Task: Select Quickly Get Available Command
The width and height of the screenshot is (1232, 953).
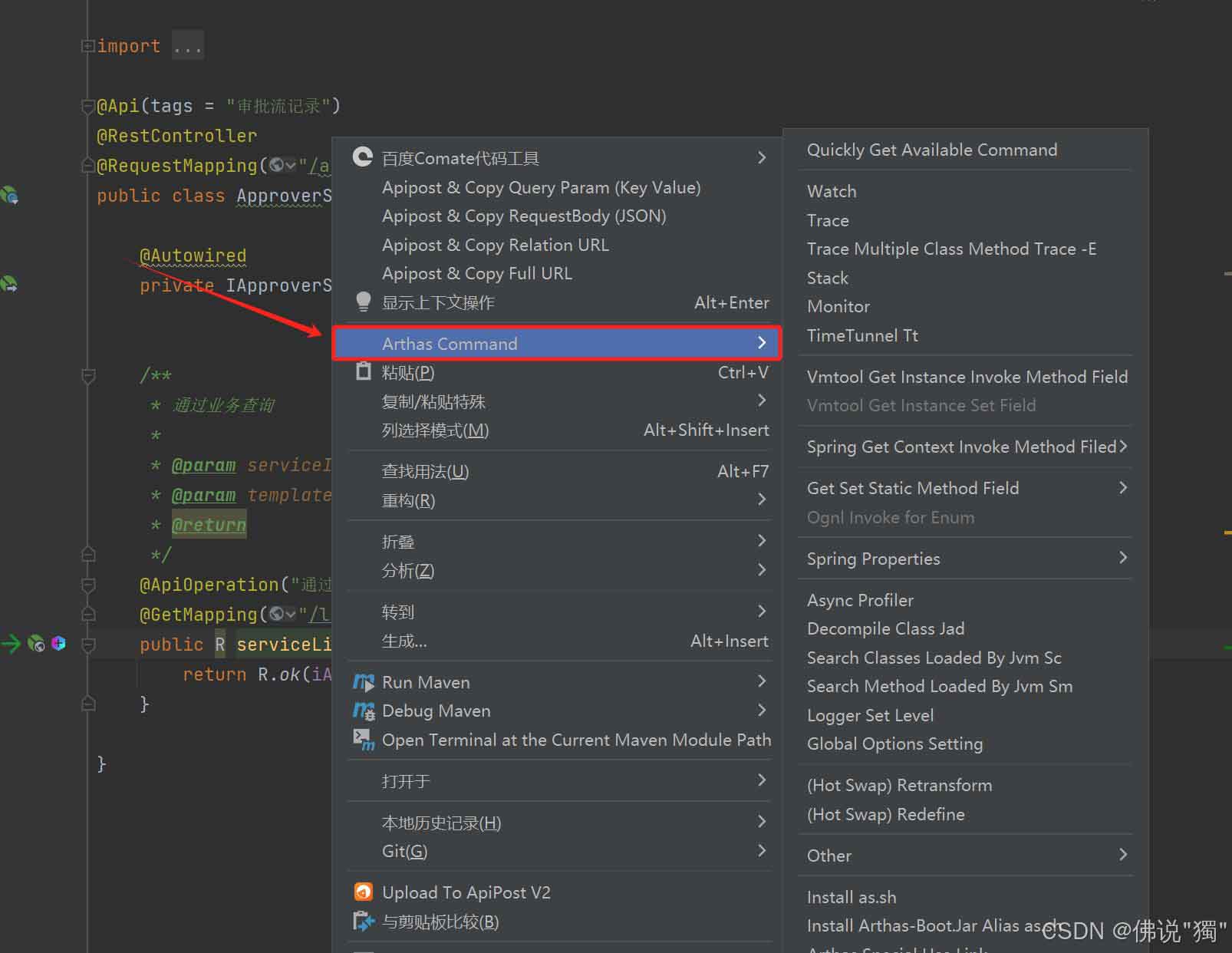Action: click(x=932, y=150)
